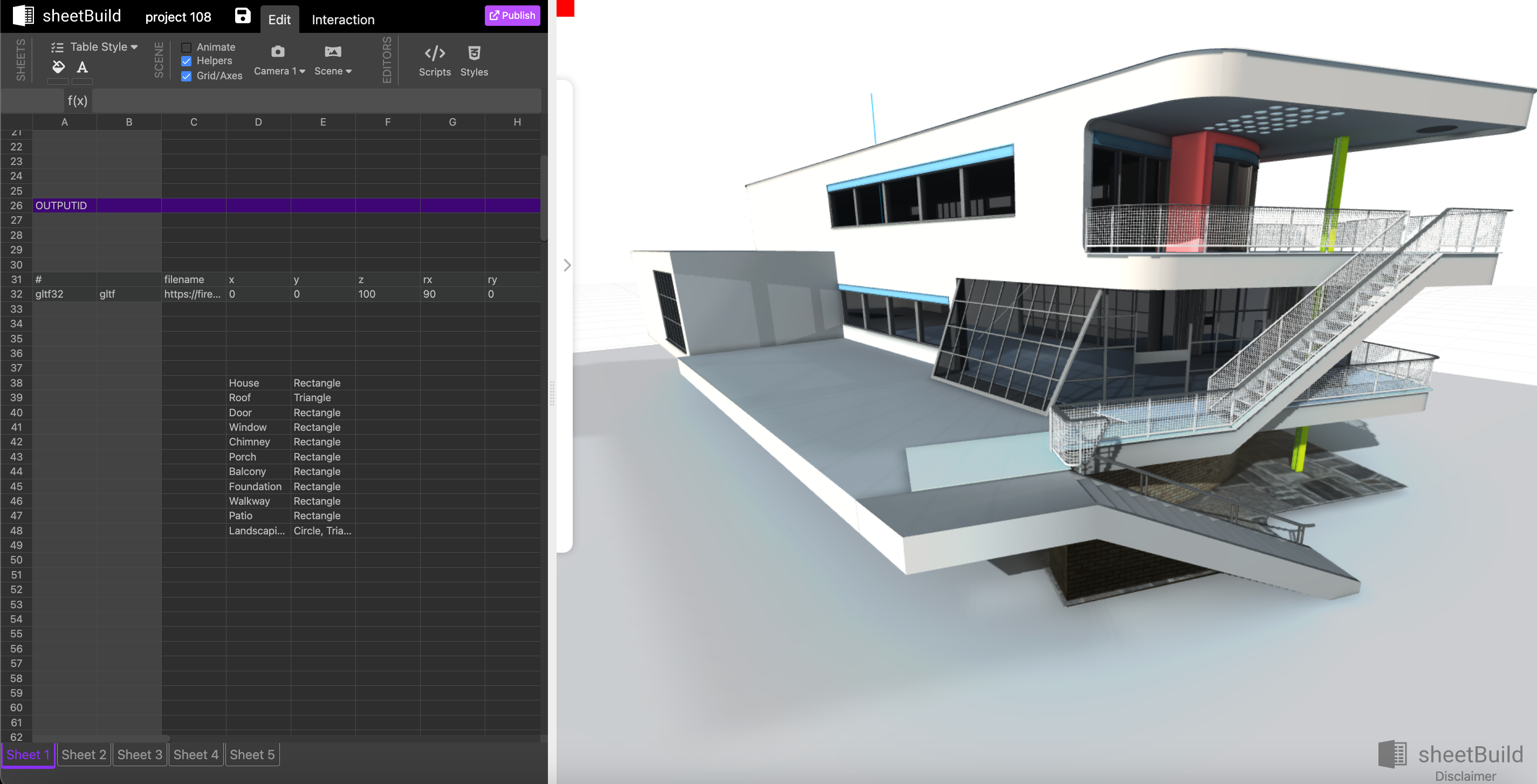Click the f(x) formula icon

point(78,100)
